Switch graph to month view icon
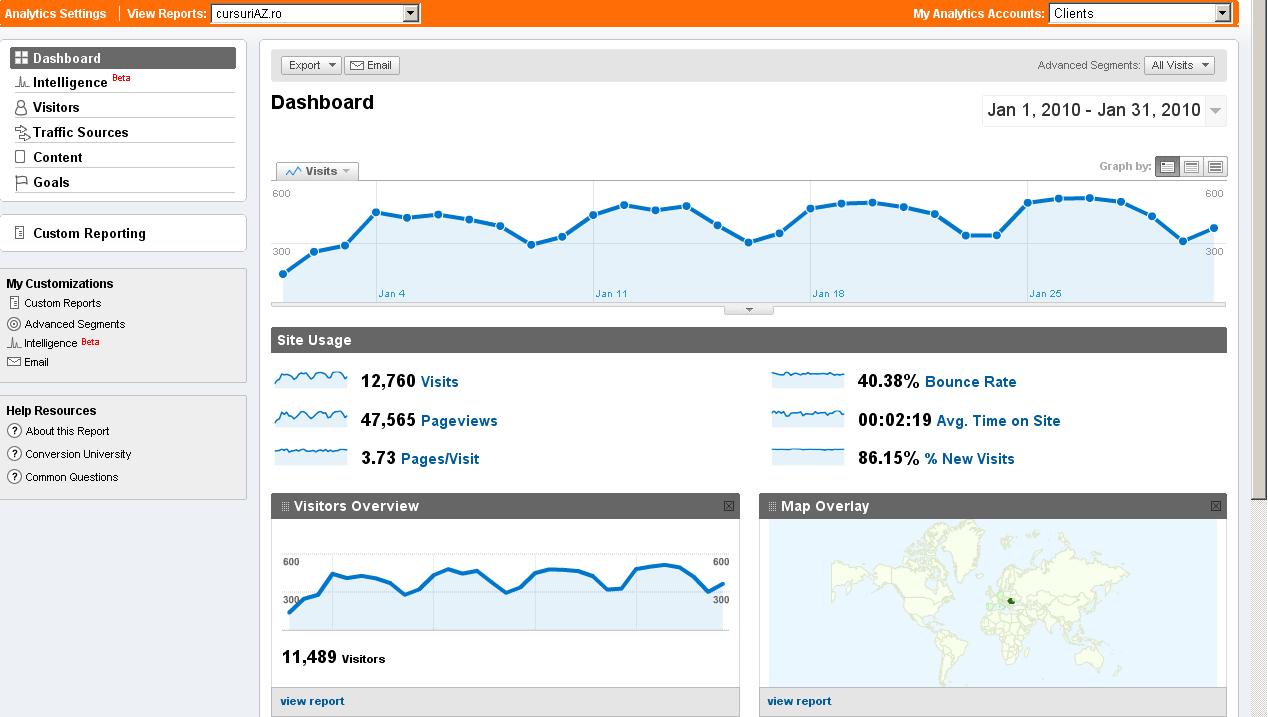1268x717 pixels. pos(1215,167)
